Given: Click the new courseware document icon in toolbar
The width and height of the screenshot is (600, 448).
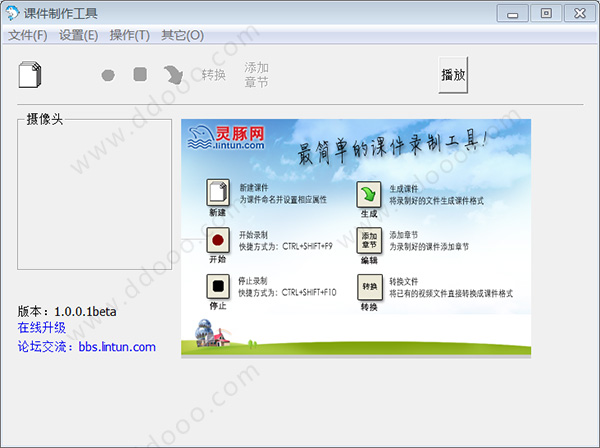Looking at the screenshot, I should (30, 75).
